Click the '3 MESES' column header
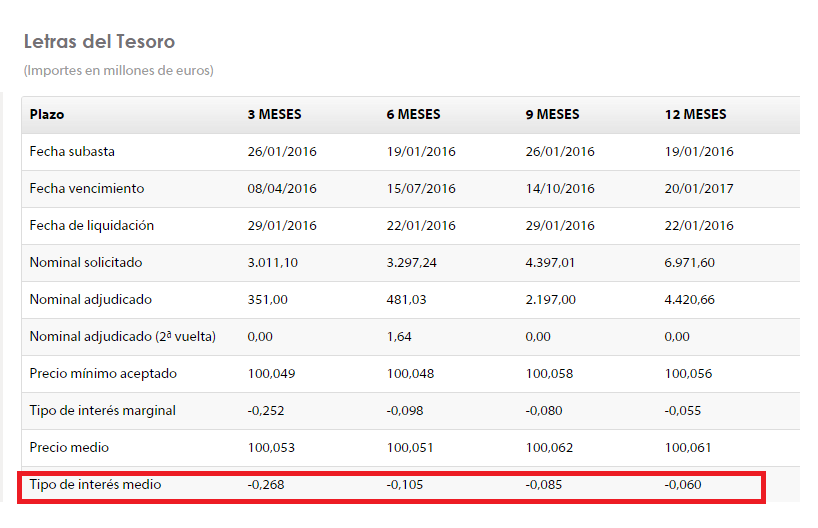This screenshot has height=528, width=818. coord(274,114)
